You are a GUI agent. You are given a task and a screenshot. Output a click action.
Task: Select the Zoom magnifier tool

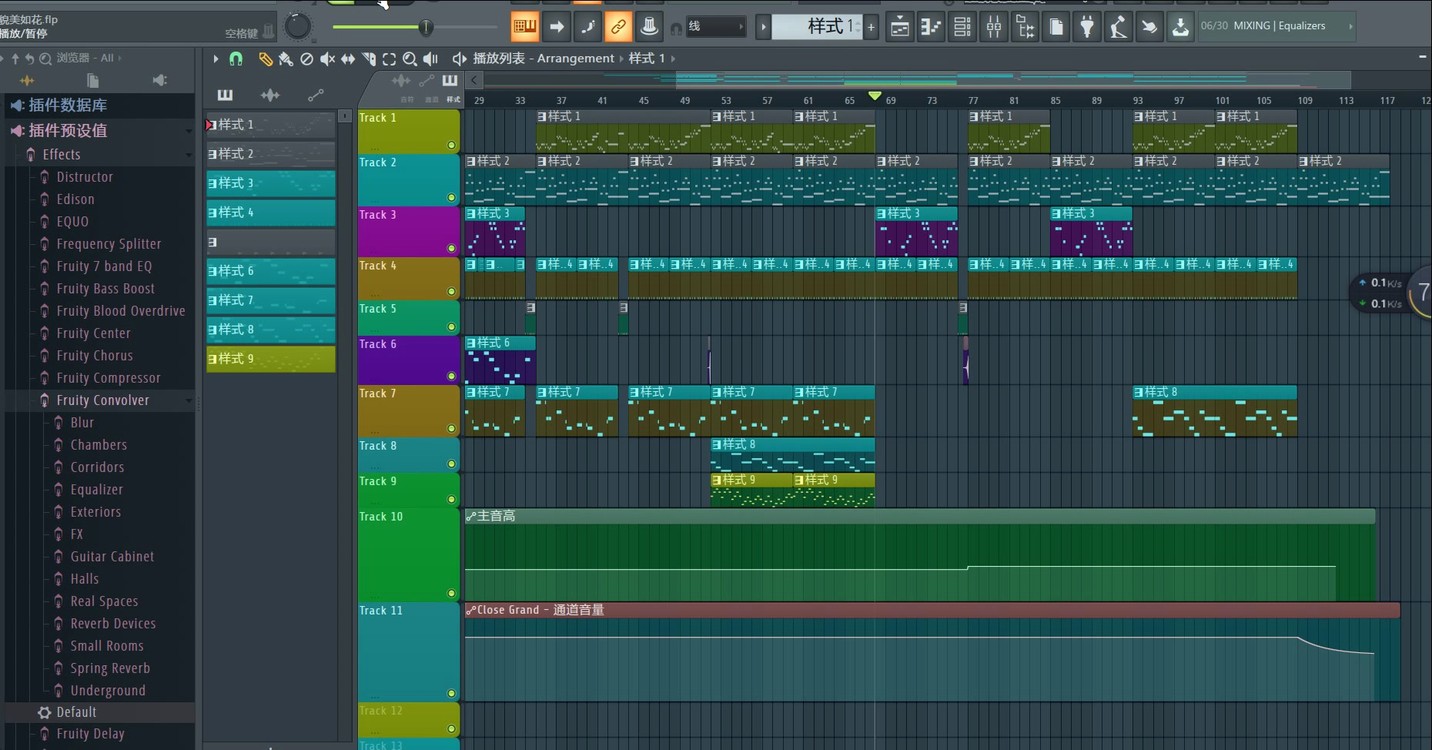[x=409, y=60]
